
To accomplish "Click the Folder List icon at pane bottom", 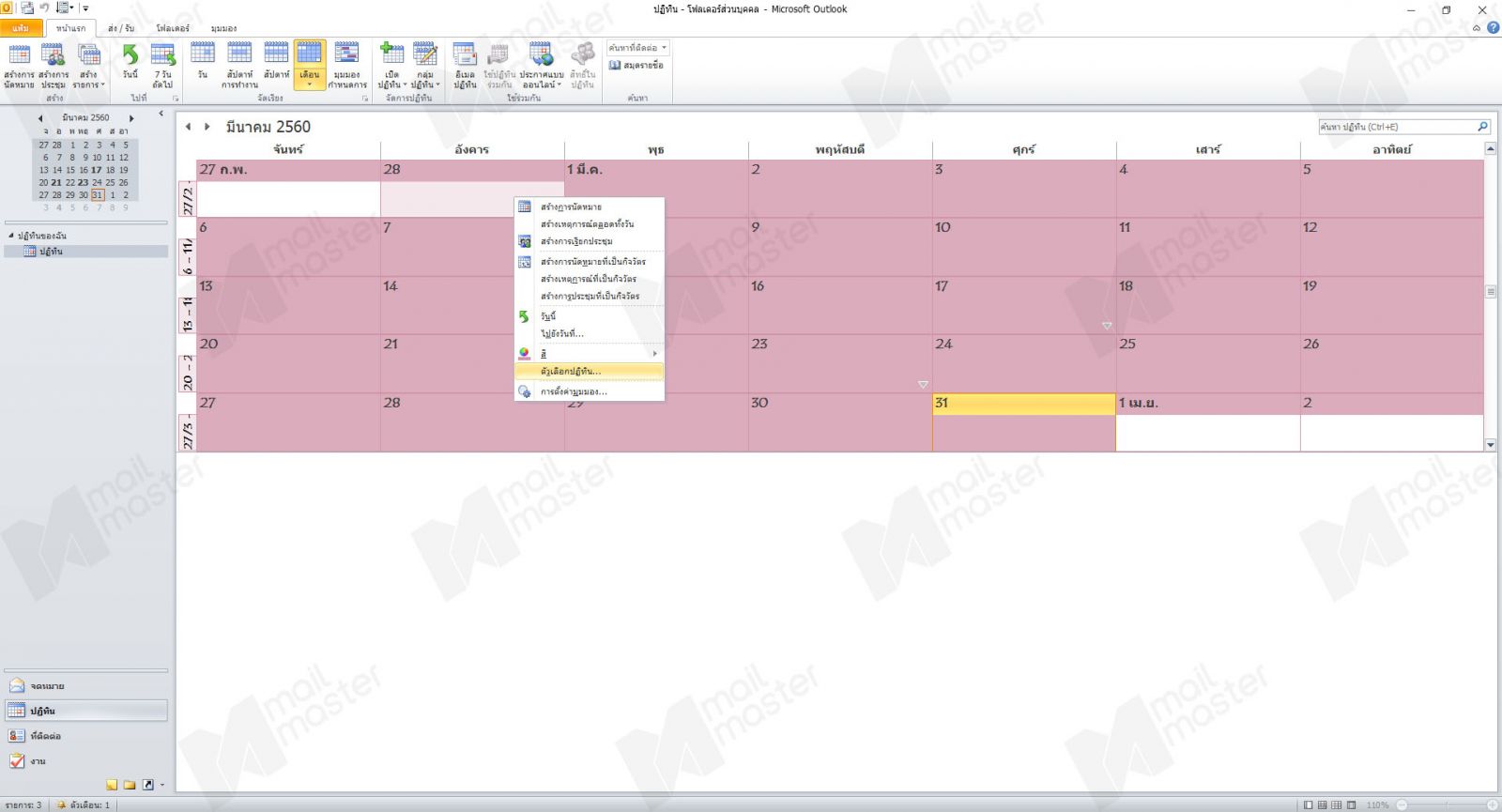I will (130, 785).
